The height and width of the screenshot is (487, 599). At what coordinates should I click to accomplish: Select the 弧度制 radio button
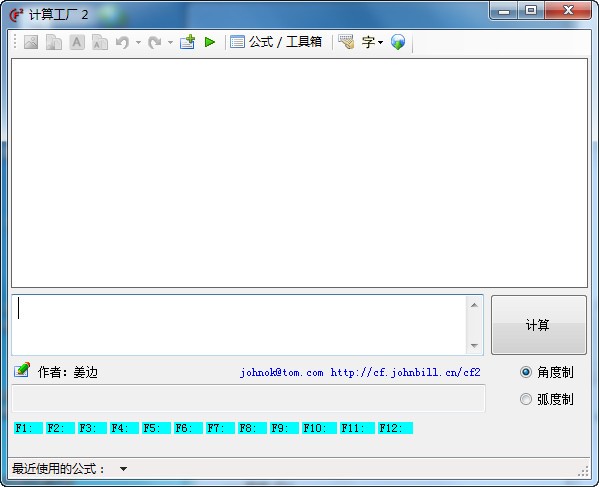tap(526, 399)
